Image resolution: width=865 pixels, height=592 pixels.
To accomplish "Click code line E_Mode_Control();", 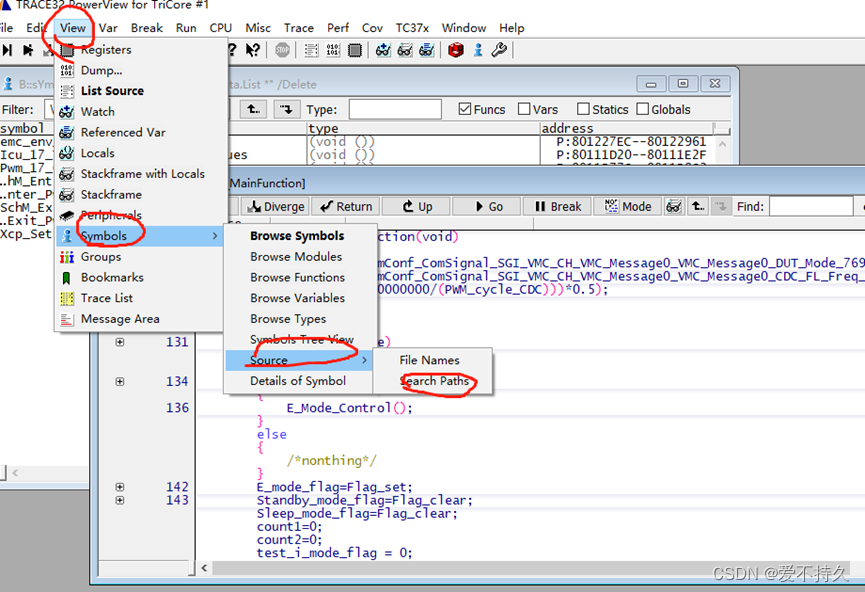I will pos(349,408).
